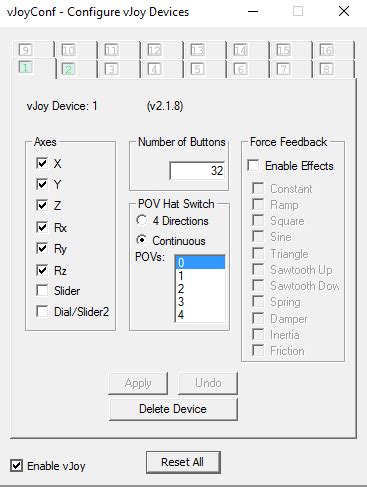The height and width of the screenshot is (487, 367).
Task: Pick 4 in the POVs list
Action: (200, 315)
